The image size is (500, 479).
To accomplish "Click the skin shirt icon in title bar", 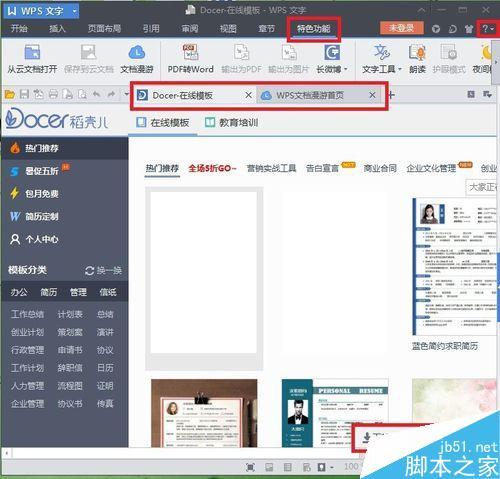I will click(x=469, y=29).
